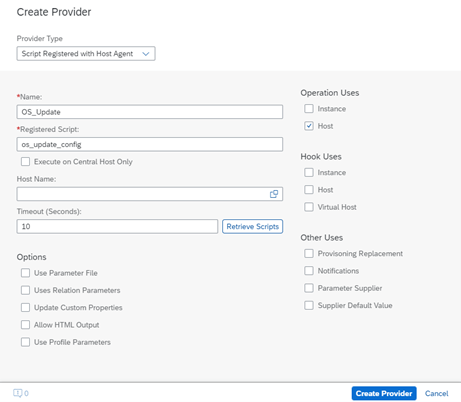
Task: Click the Retrieve Scripts button
Action: [253, 226]
